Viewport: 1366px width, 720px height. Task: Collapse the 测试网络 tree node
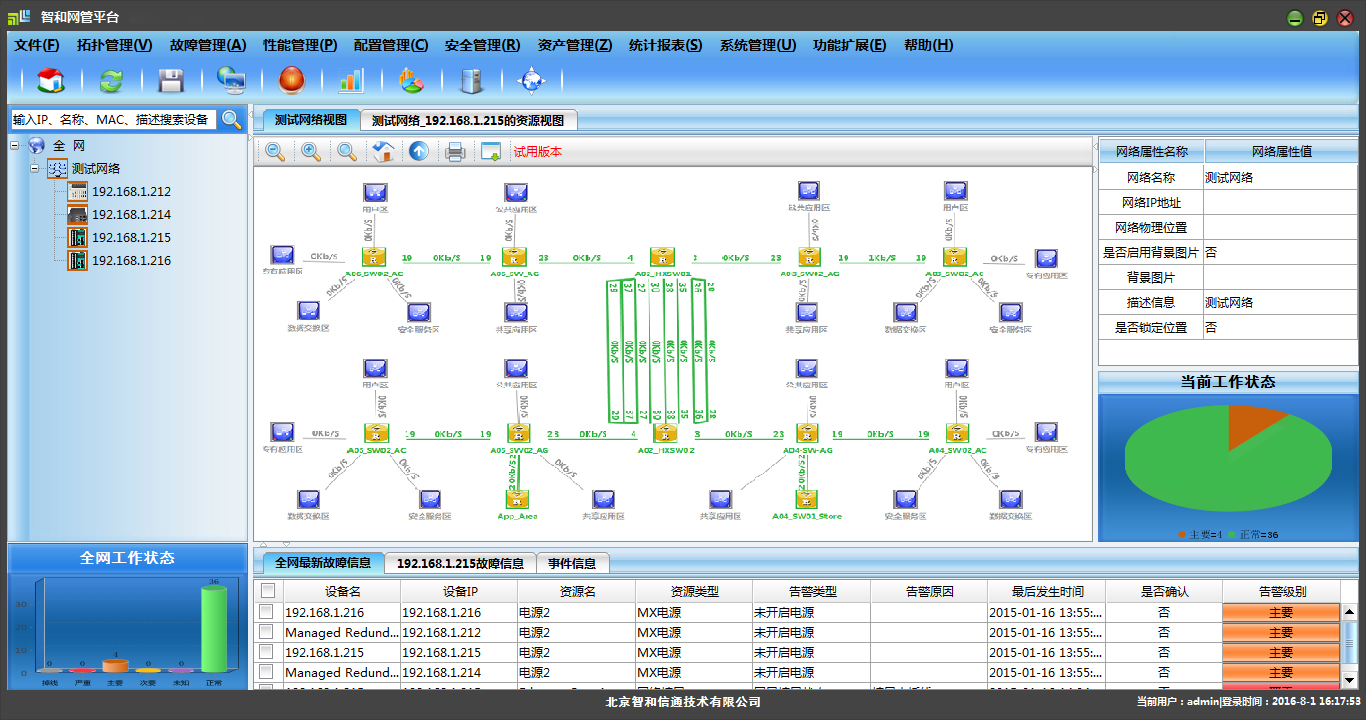pyautogui.click(x=35, y=169)
